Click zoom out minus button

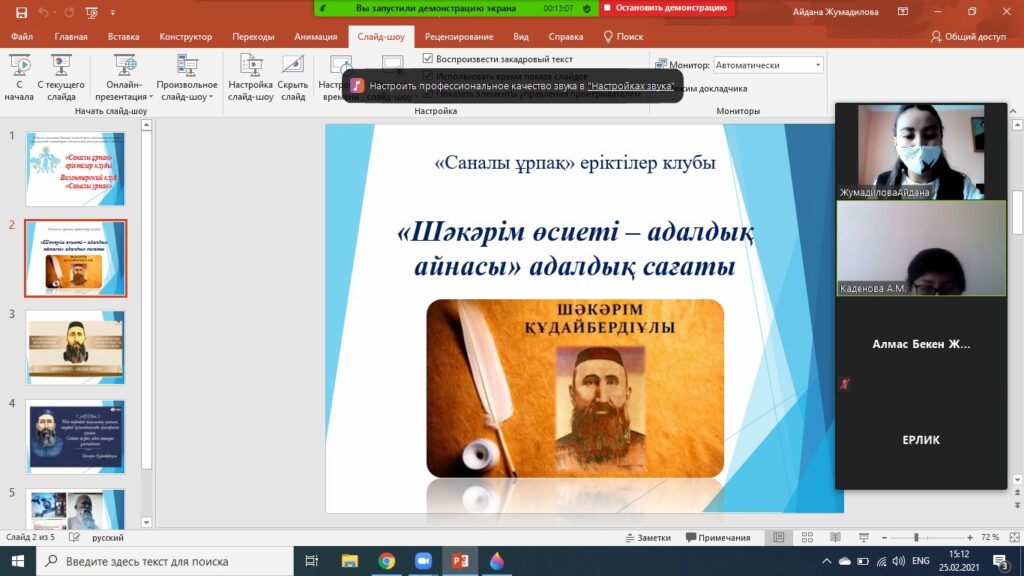(x=884, y=537)
